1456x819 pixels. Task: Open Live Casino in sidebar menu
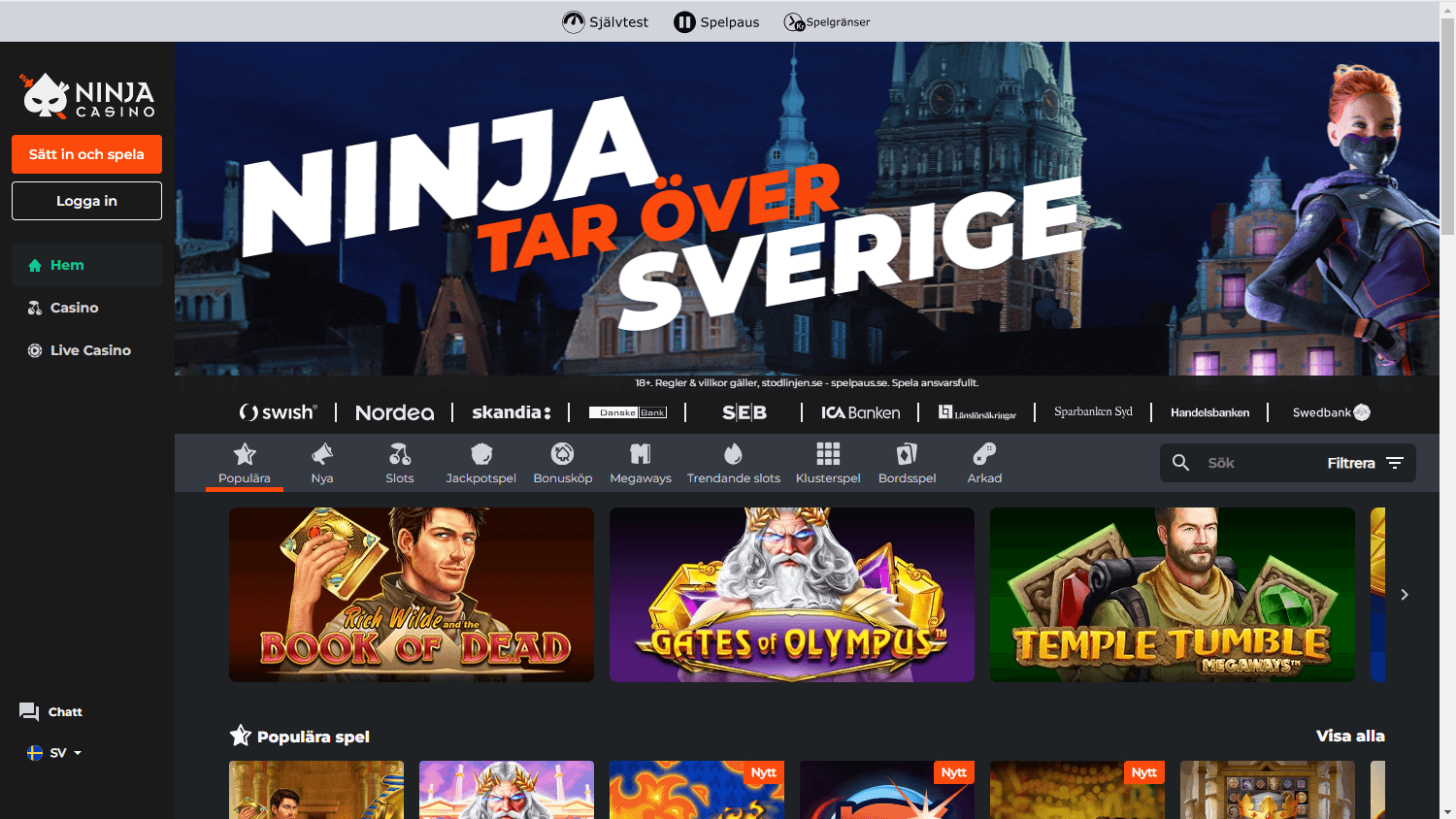pos(87,350)
